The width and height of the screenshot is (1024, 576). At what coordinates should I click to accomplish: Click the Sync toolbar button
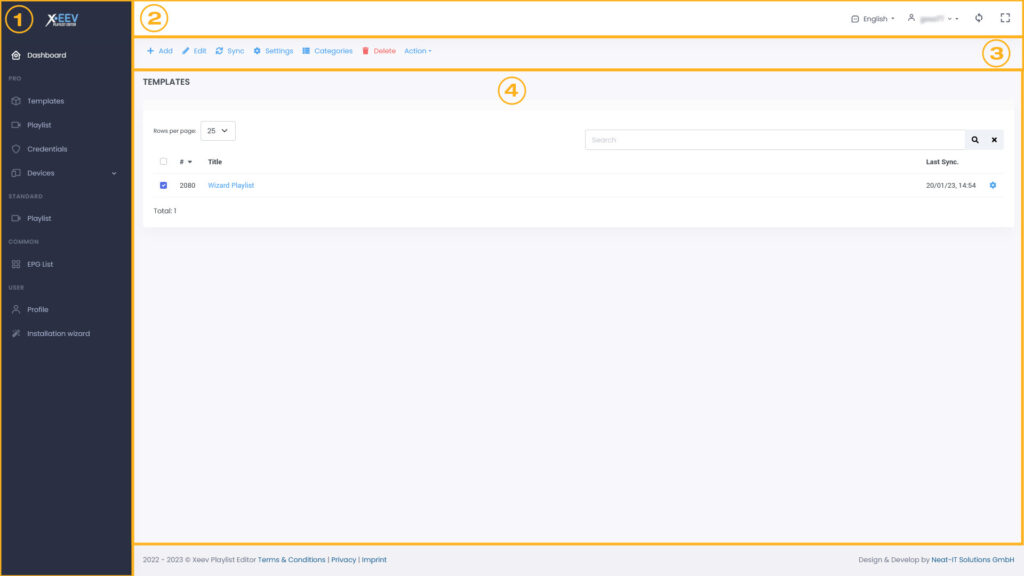coord(230,51)
